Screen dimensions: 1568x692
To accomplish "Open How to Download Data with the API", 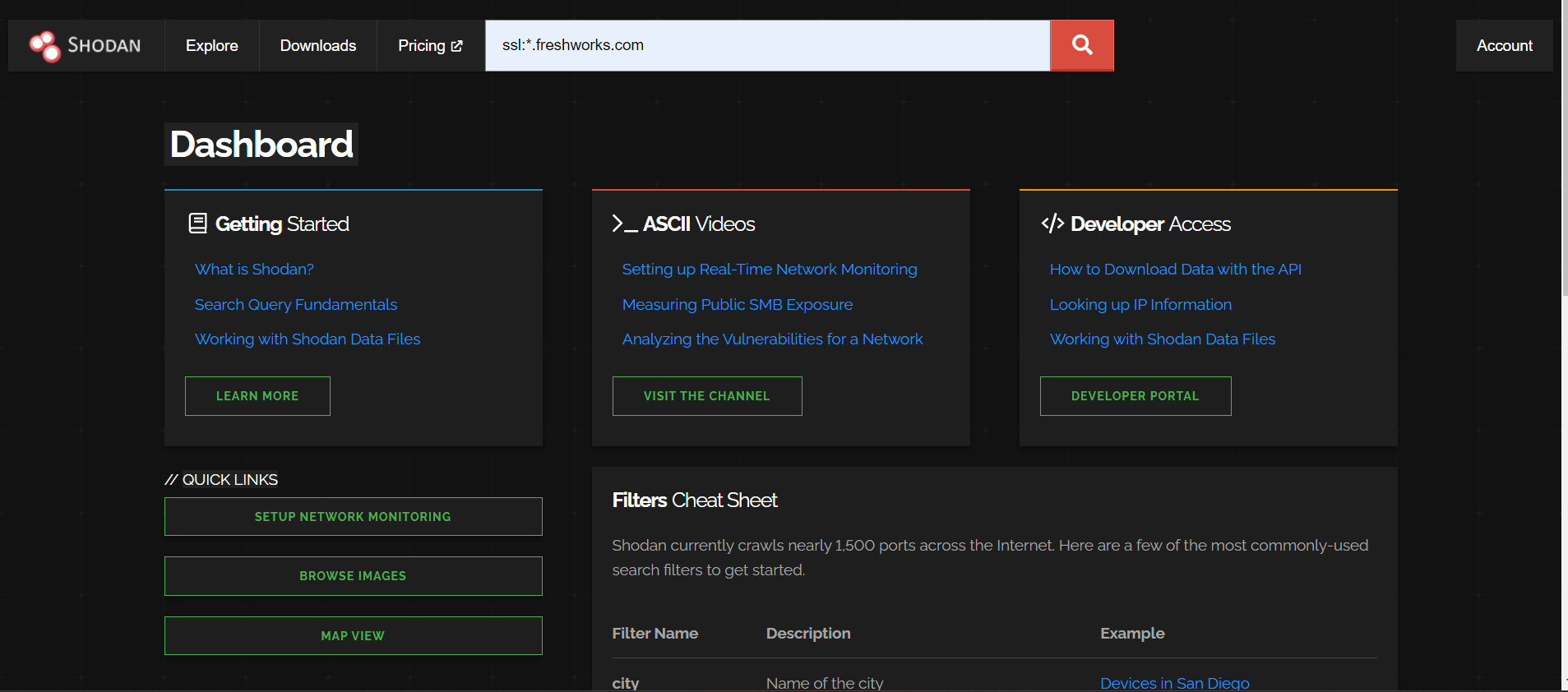I will point(1176,270).
